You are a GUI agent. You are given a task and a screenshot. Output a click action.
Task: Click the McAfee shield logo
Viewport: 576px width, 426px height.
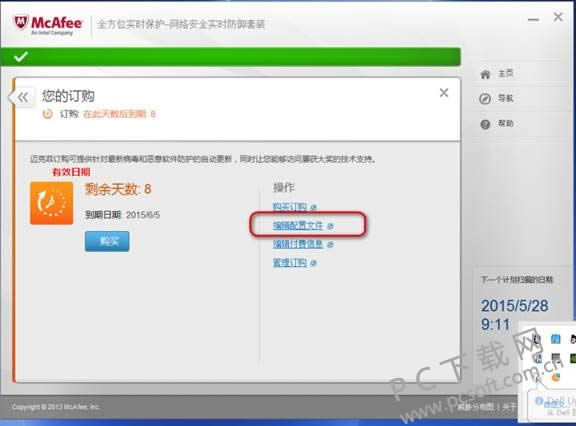click(21, 23)
